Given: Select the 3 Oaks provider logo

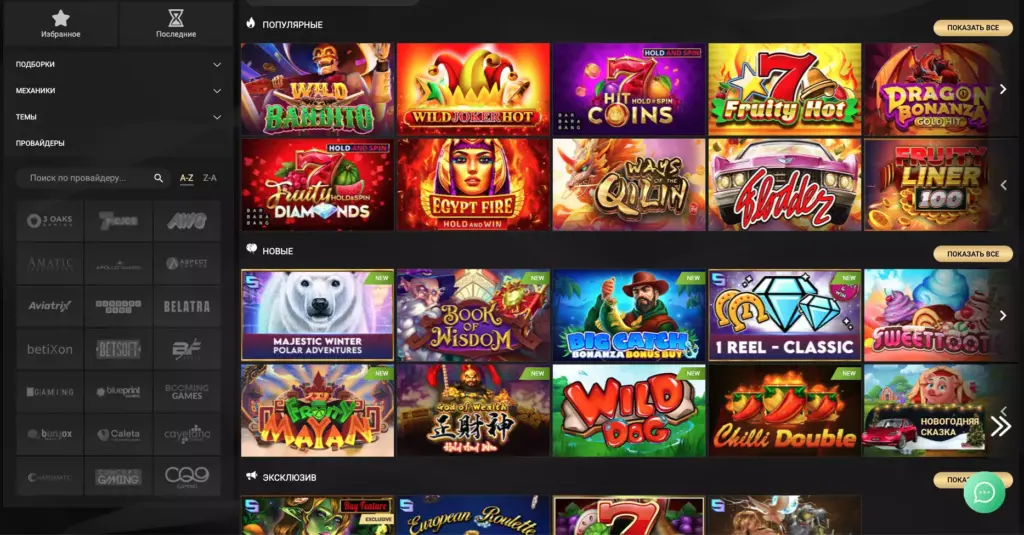Looking at the screenshot, I should tap(50, 221).
